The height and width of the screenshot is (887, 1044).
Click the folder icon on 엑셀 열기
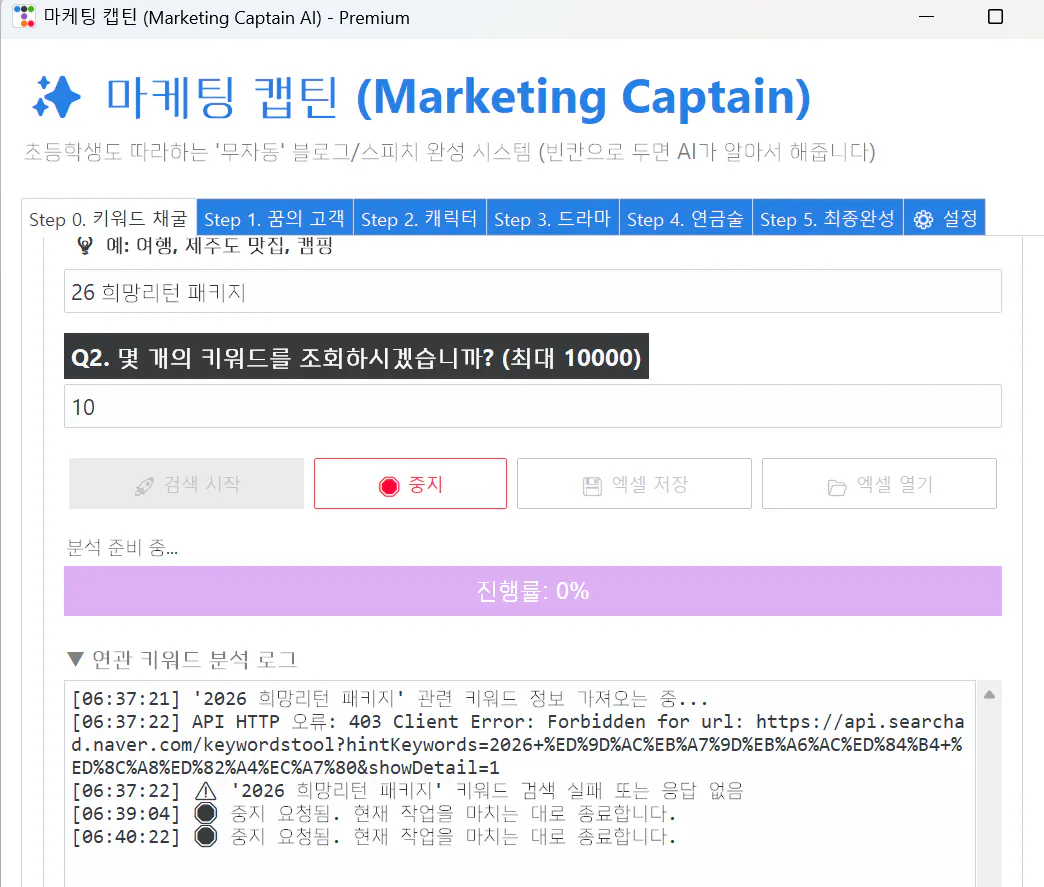coord(836,483)
